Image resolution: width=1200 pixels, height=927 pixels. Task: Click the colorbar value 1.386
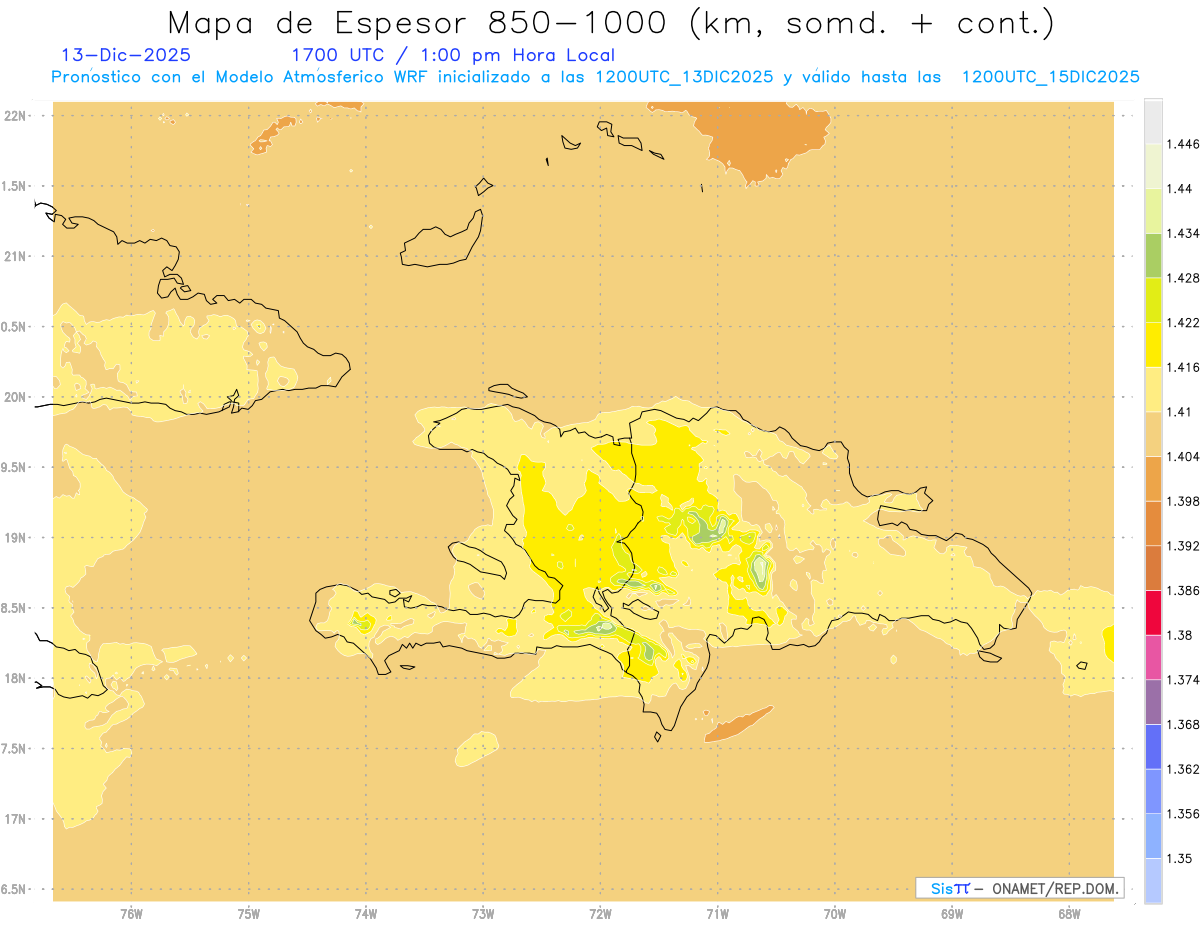tap(1181, 591)
